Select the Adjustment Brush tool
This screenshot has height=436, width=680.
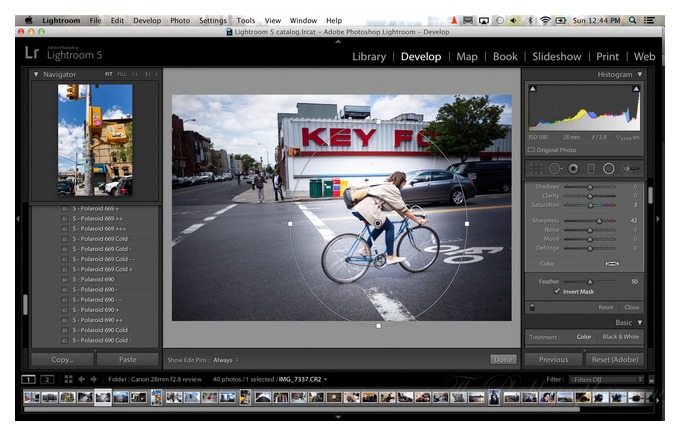pos(631,169)
